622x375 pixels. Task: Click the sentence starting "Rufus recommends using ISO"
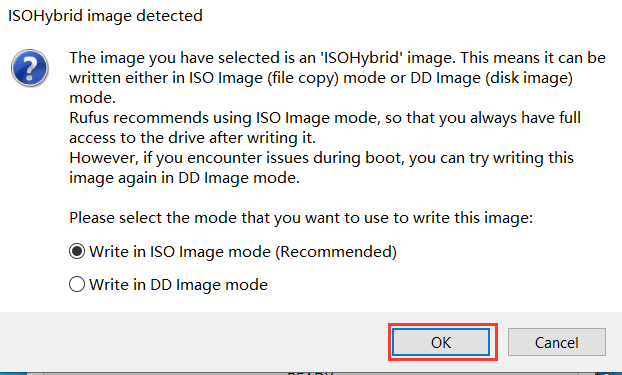pos(325,128)
